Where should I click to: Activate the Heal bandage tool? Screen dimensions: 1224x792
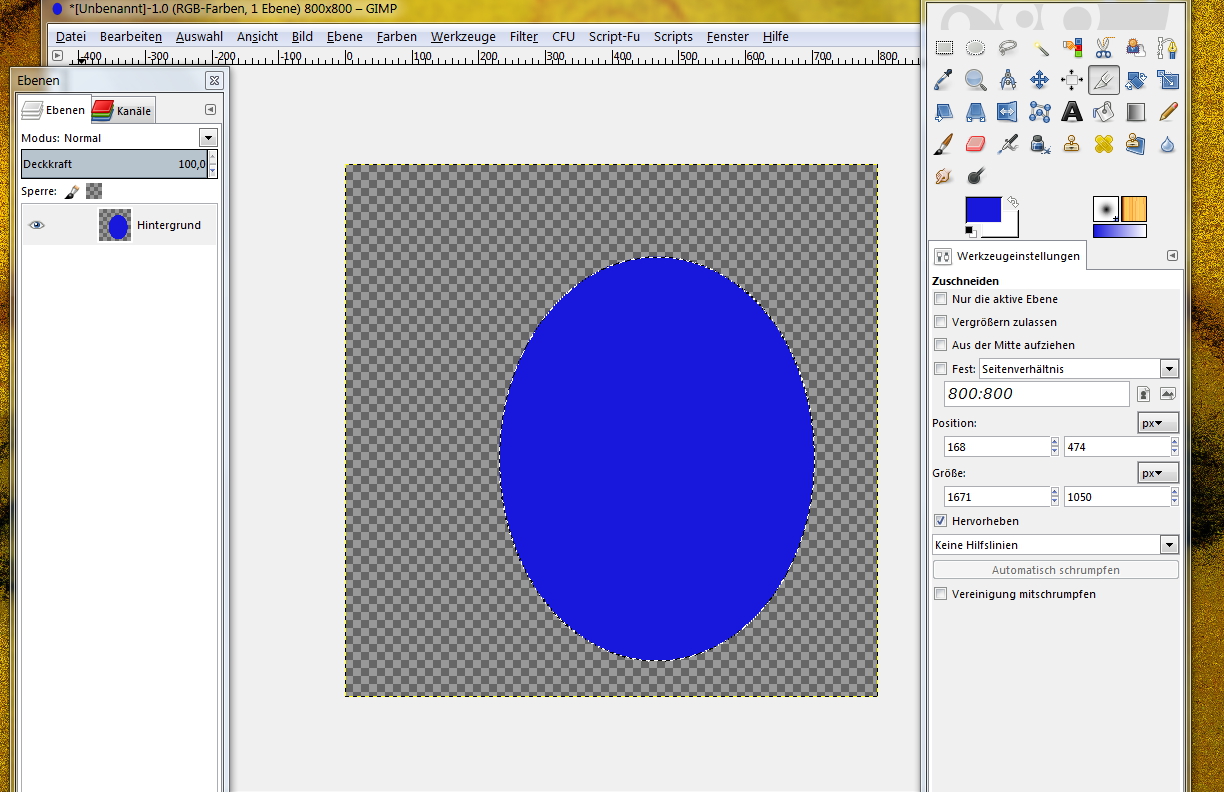pyautogui.click(x=1104, y=144)
